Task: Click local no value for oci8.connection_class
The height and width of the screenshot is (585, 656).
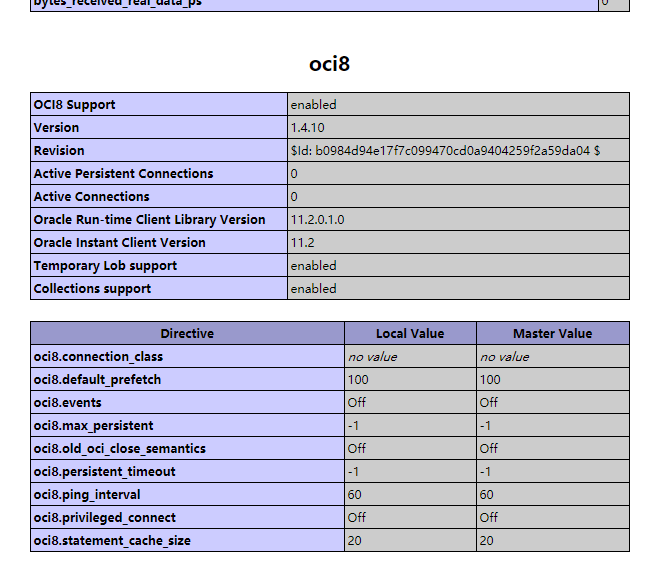Action: point(372,357)
